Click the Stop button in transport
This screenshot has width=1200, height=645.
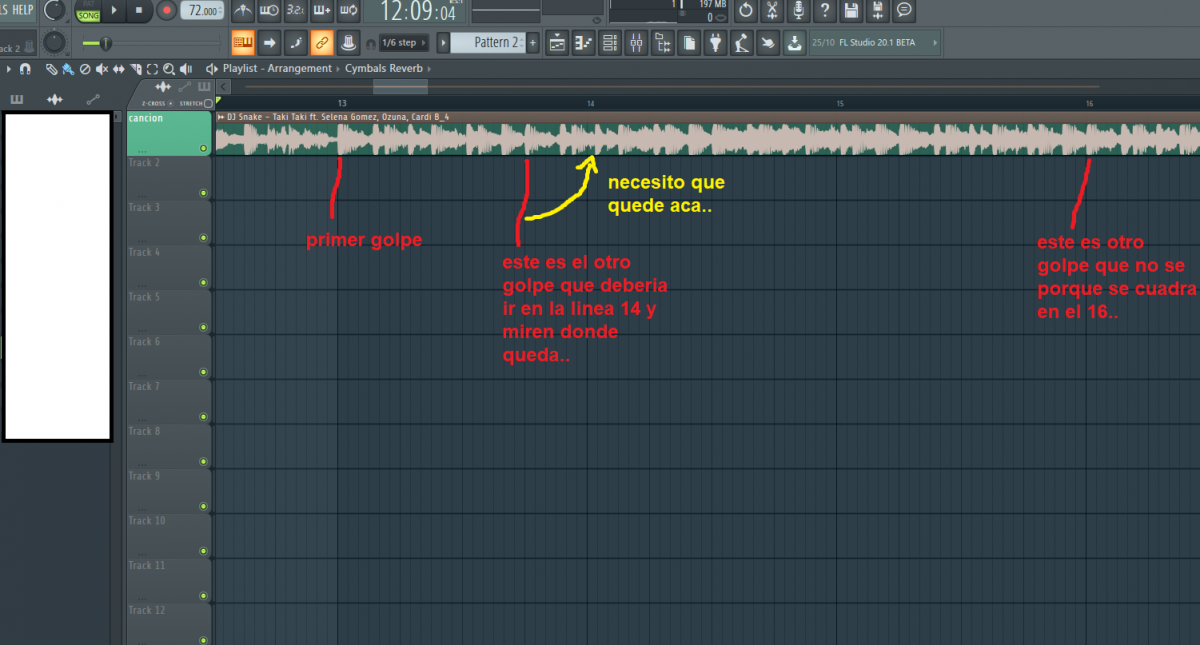138,11
